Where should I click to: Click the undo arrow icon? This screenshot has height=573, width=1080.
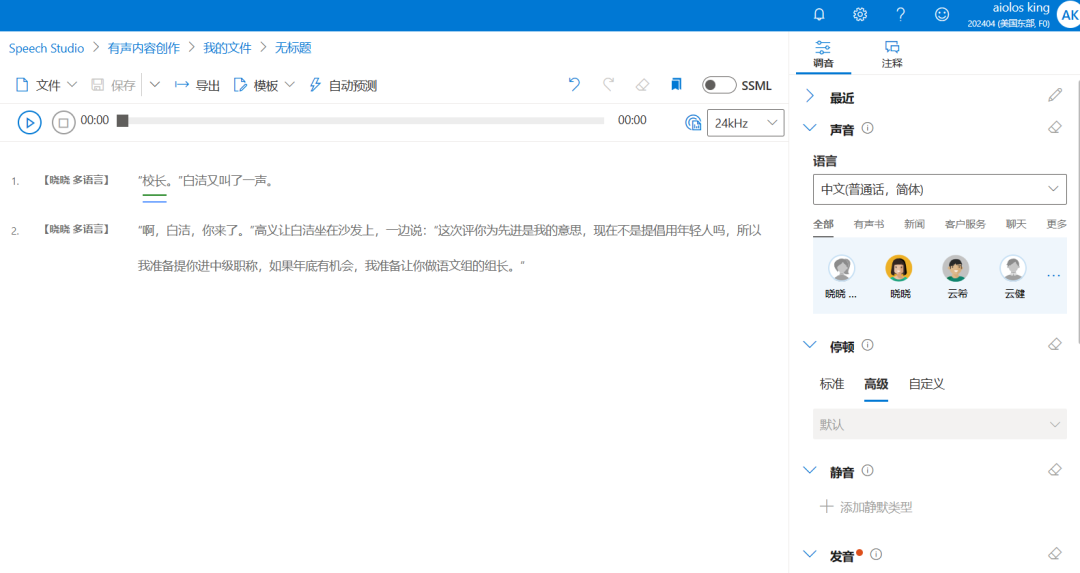pyautogui.click(x=574, y=85)
